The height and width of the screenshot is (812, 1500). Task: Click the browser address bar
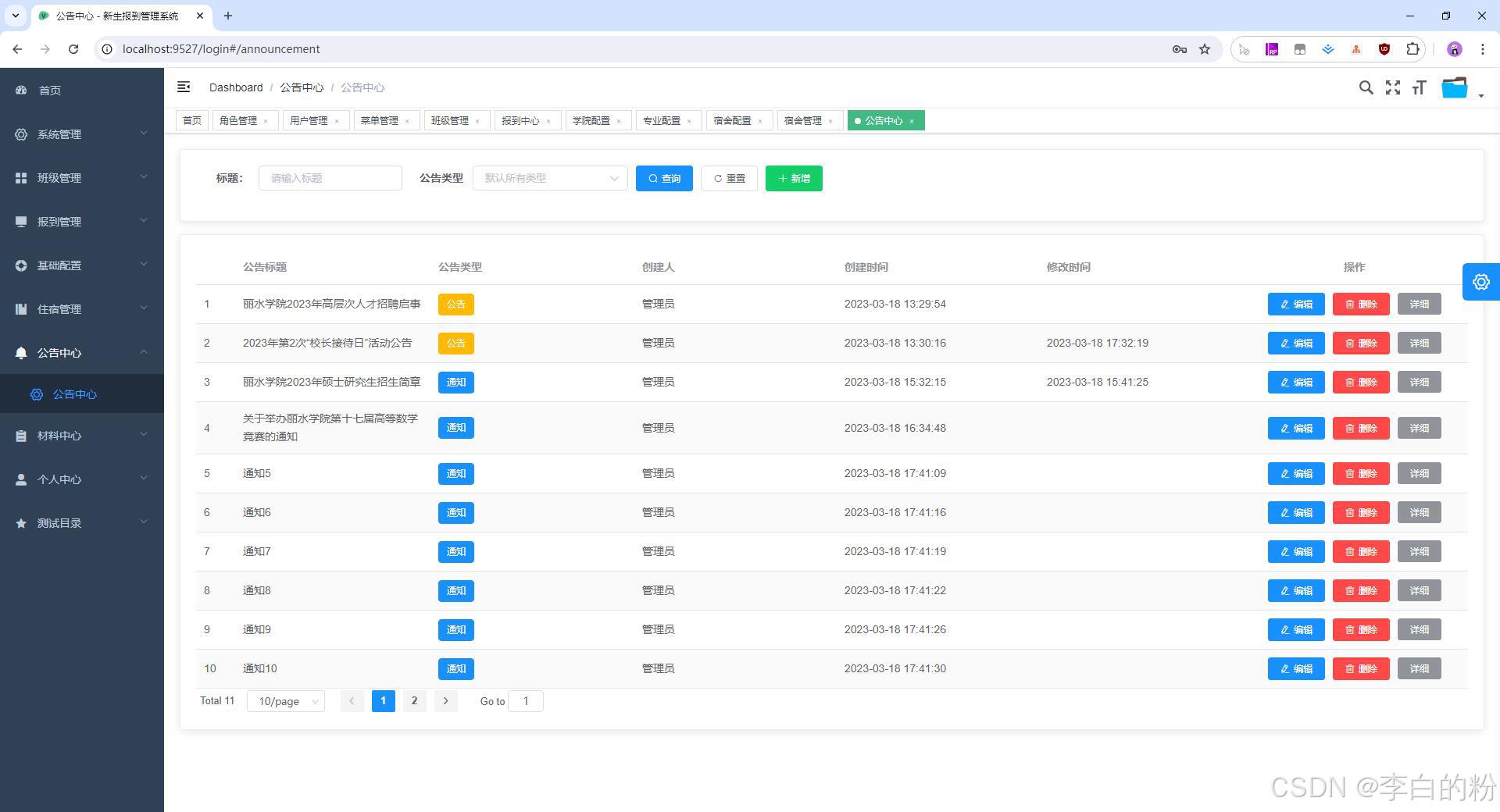coord(641,49)
